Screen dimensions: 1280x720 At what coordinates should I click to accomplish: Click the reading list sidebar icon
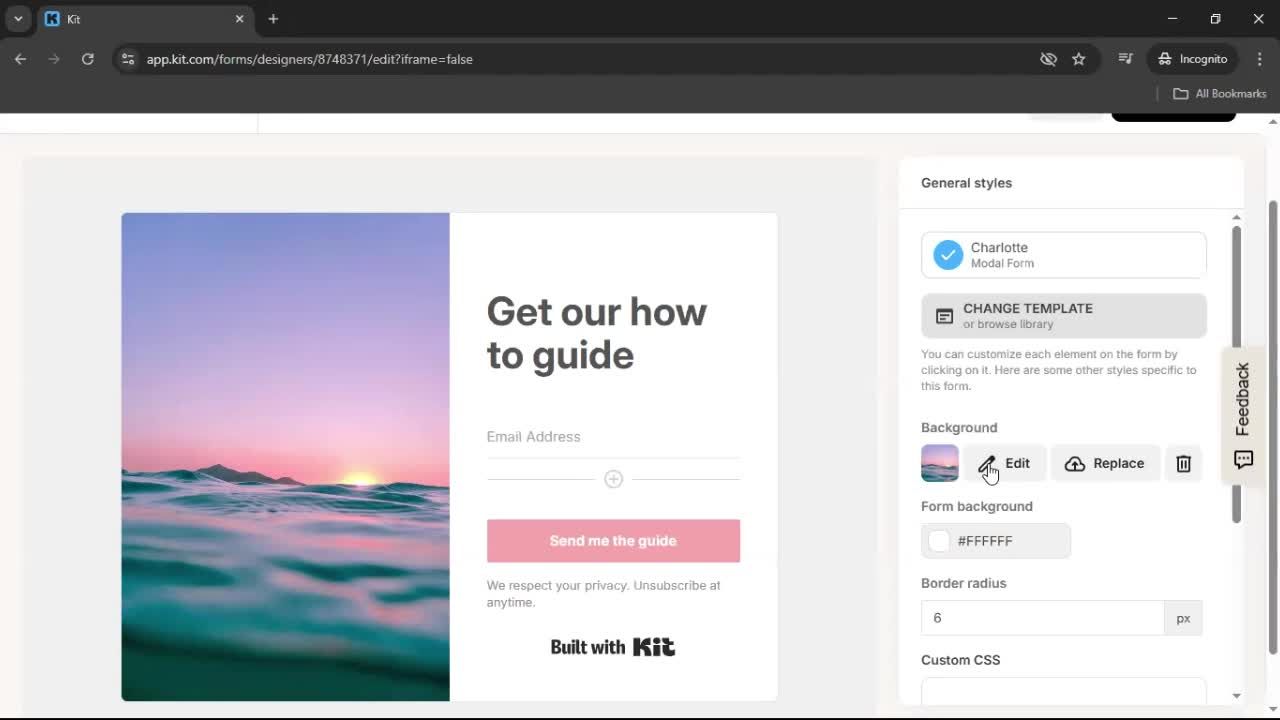point(1125,59)
